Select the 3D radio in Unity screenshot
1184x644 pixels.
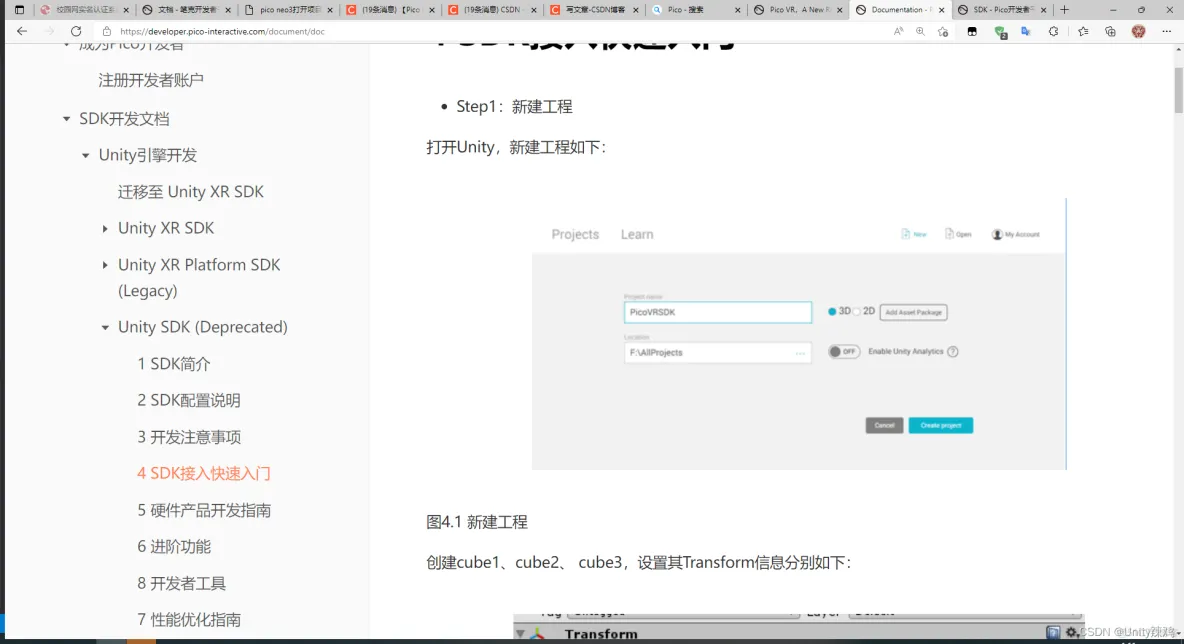[832, 311]
